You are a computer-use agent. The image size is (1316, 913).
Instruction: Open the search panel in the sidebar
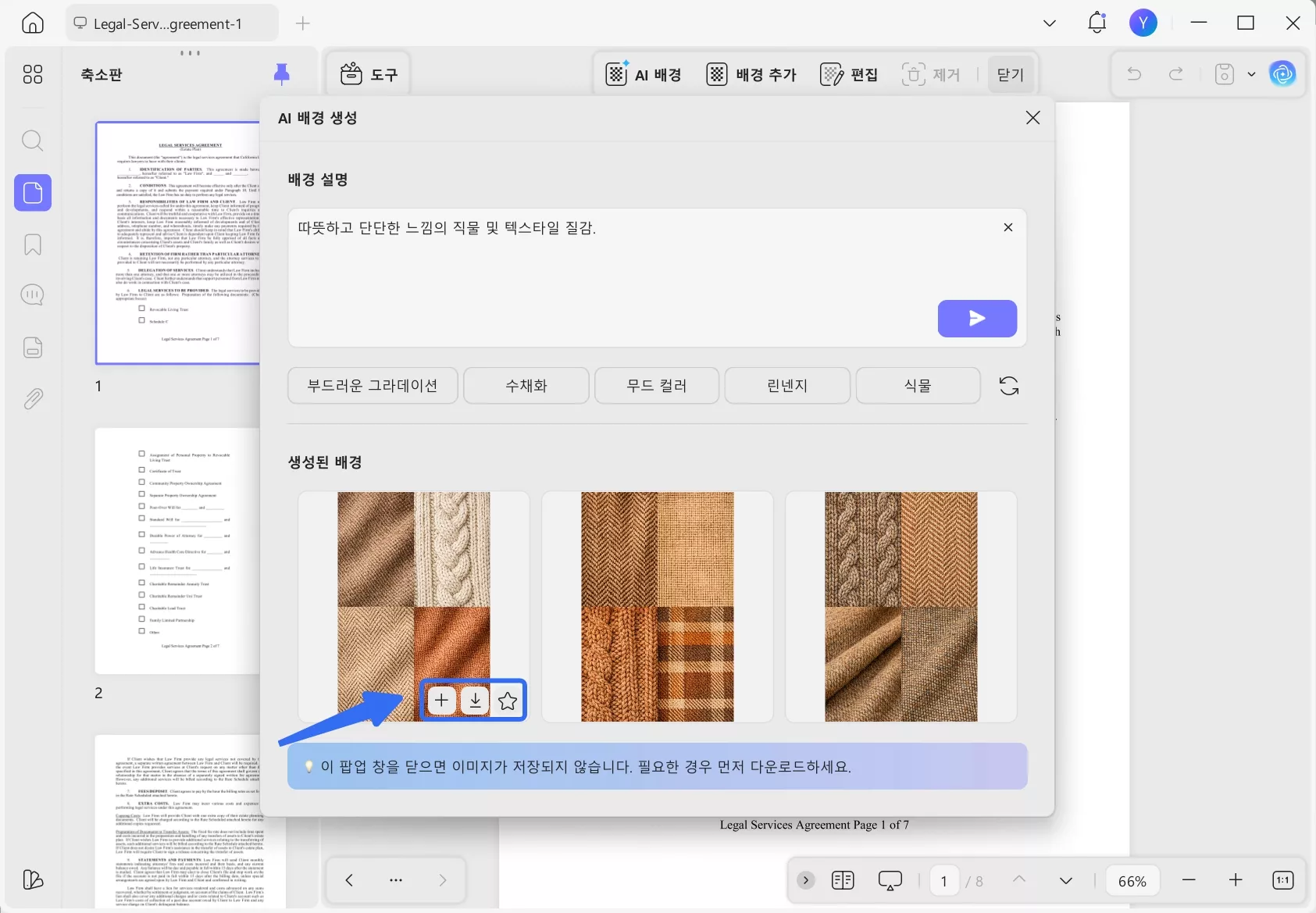pos(33,141)
